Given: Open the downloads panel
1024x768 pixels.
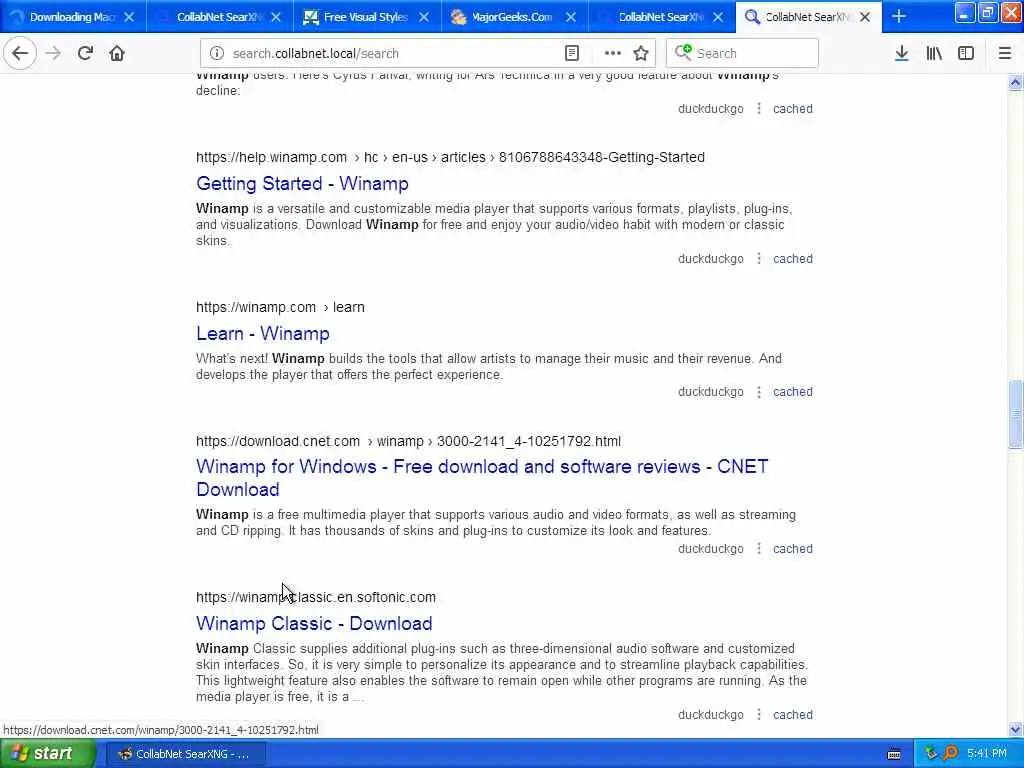Looking at the screenshot, I should (x=901, y=53).
